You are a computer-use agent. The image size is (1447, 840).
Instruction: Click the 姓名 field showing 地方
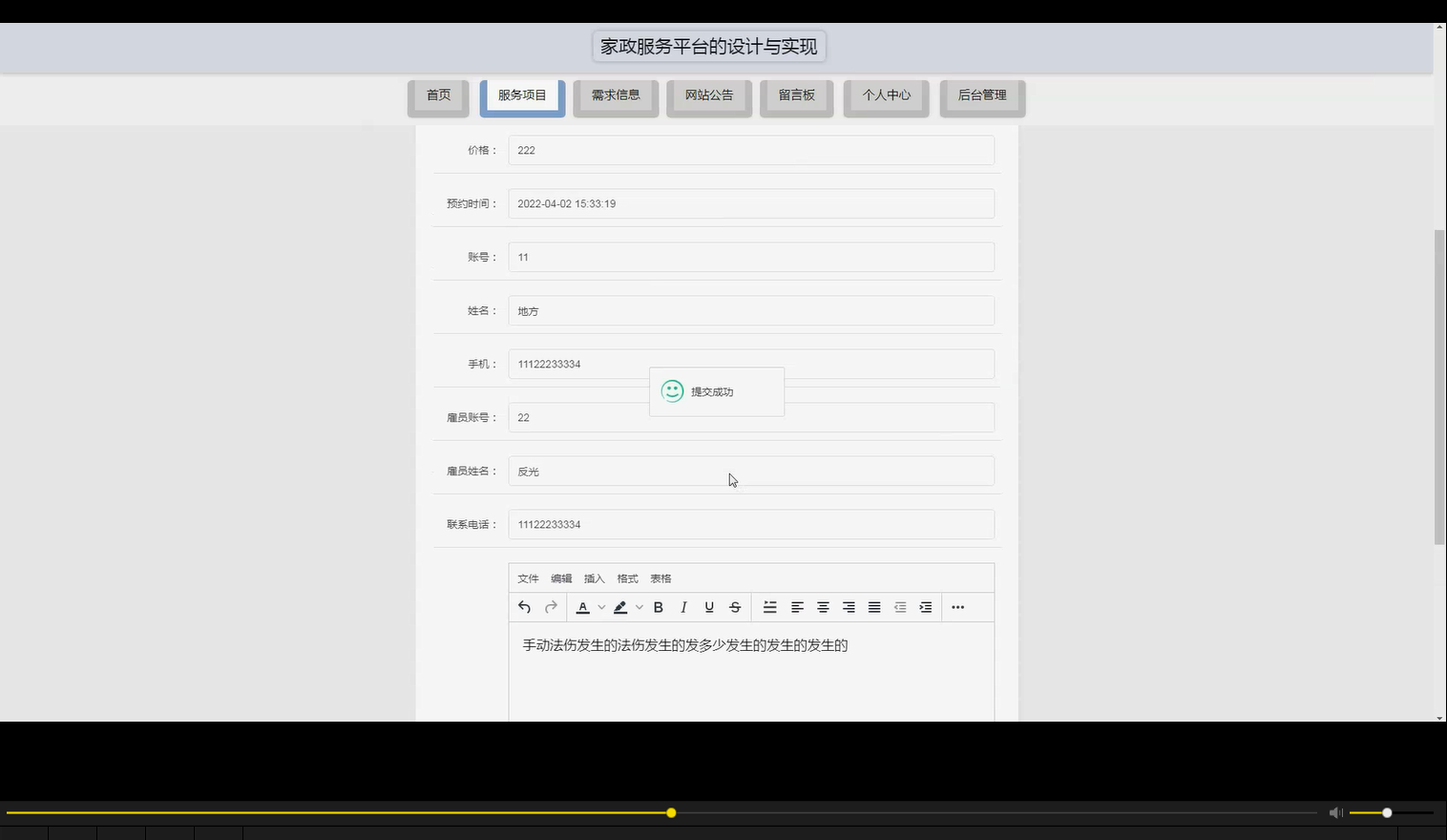(x=751, y=310)
